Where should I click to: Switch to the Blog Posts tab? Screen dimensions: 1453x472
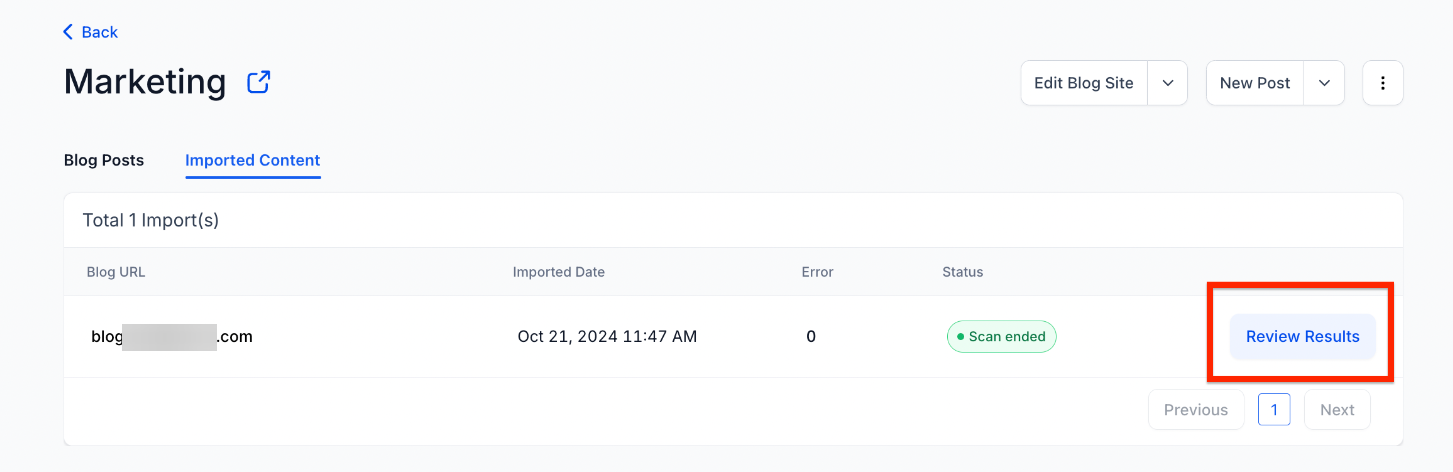[x=104, y=160]
